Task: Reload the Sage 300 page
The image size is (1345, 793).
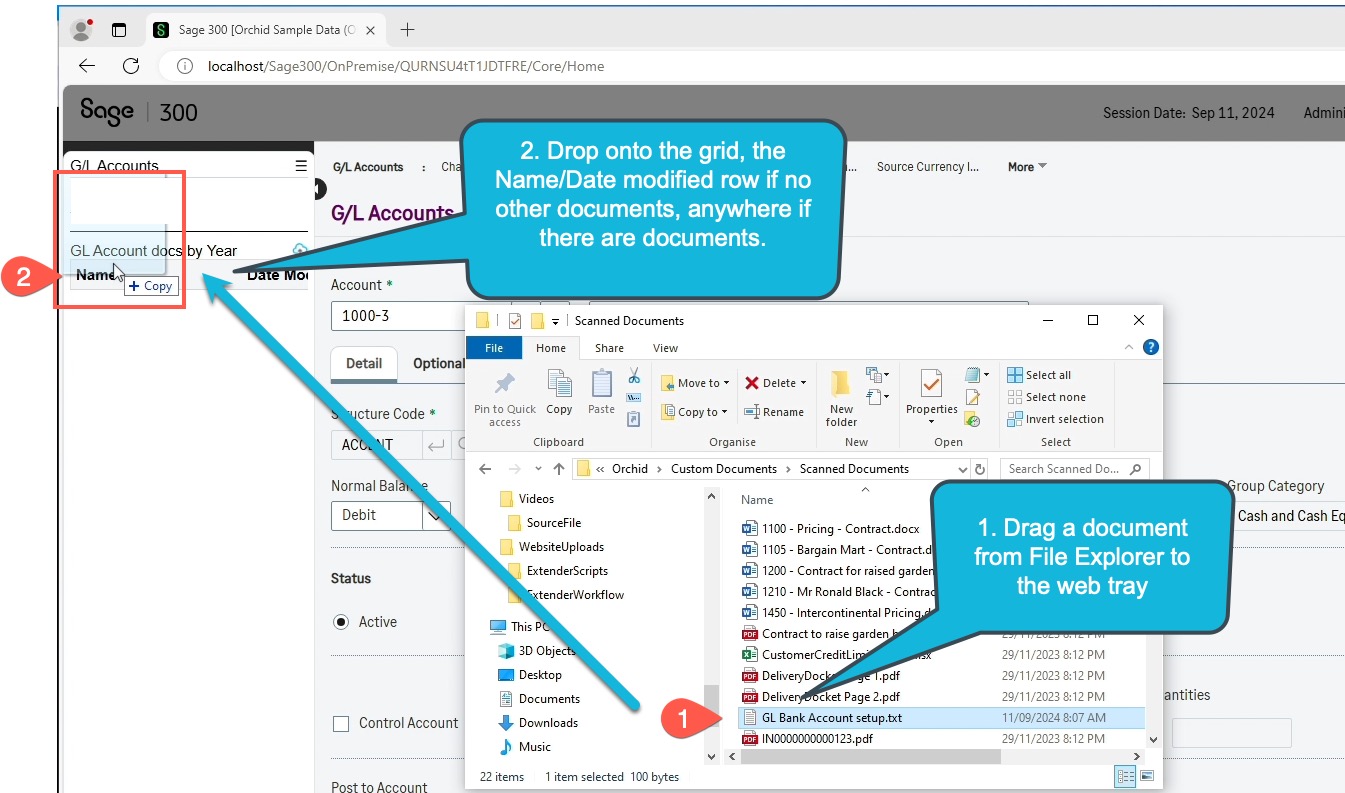Action: pos(131,66)
